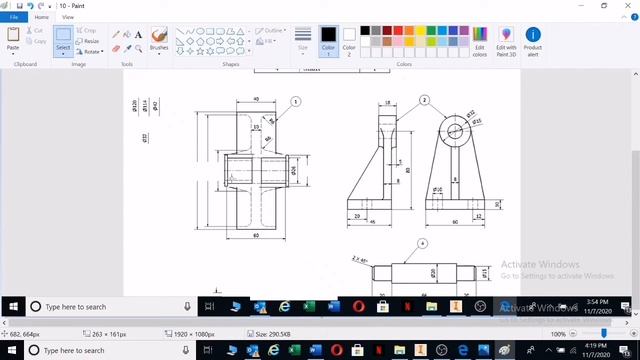Choose the Rectangle shape

pyautogui.click(x=210, y=31)
